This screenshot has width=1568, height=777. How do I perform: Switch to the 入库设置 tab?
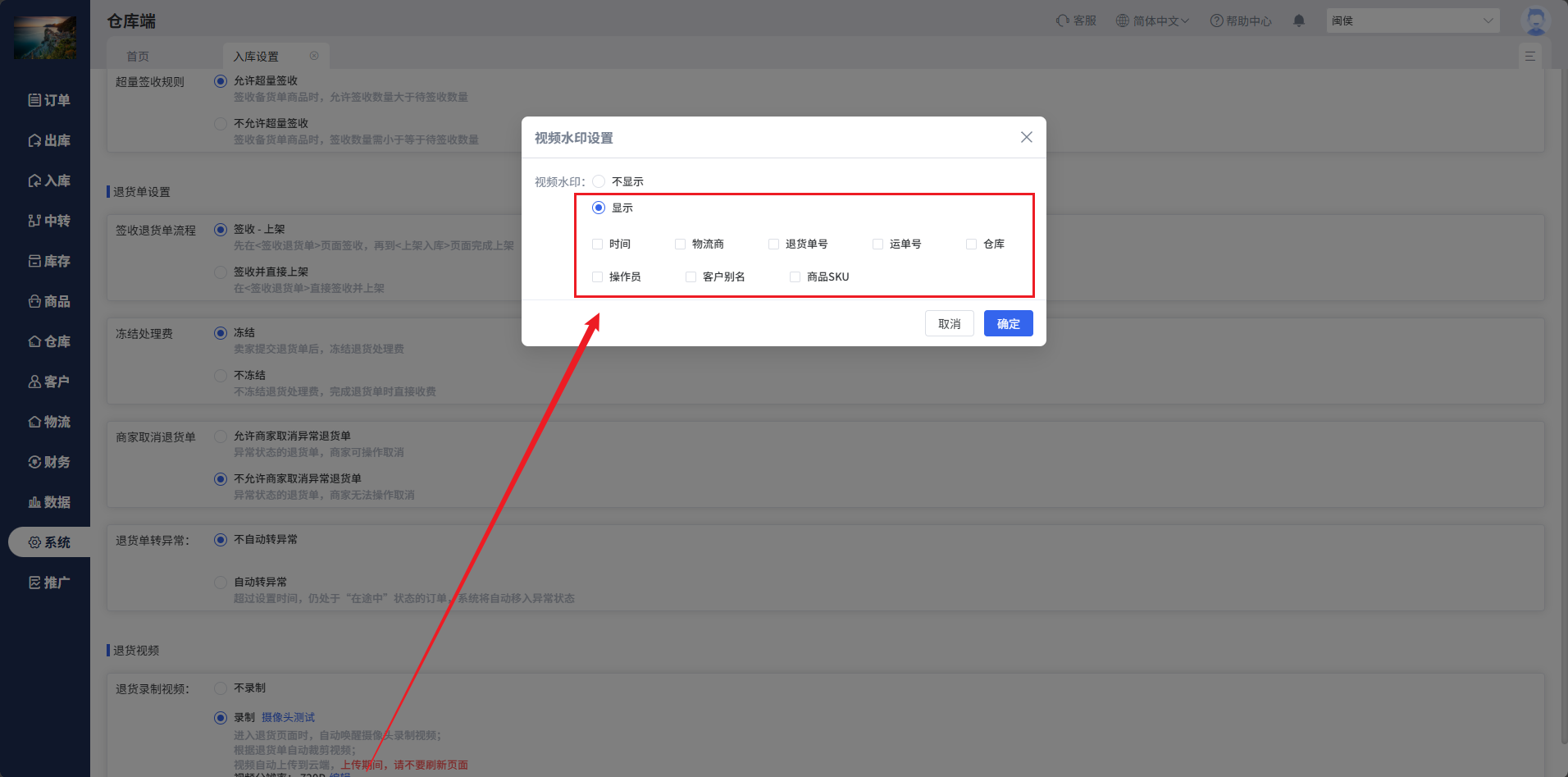(x=256, y=56)
